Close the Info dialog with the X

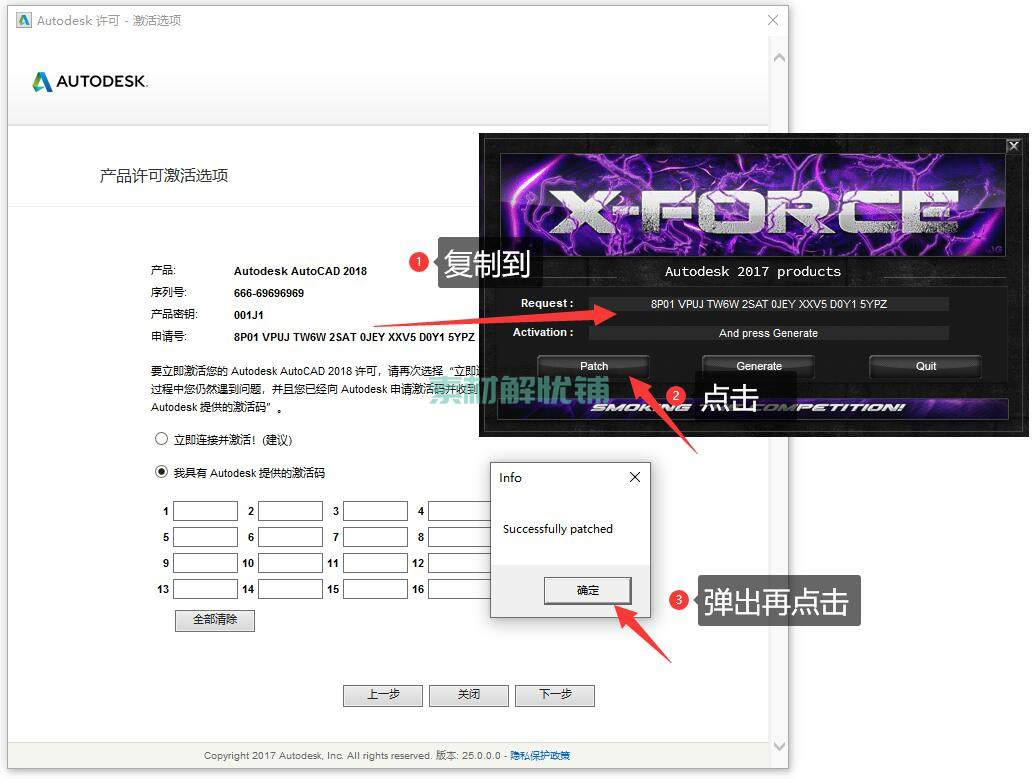(634, 477)
